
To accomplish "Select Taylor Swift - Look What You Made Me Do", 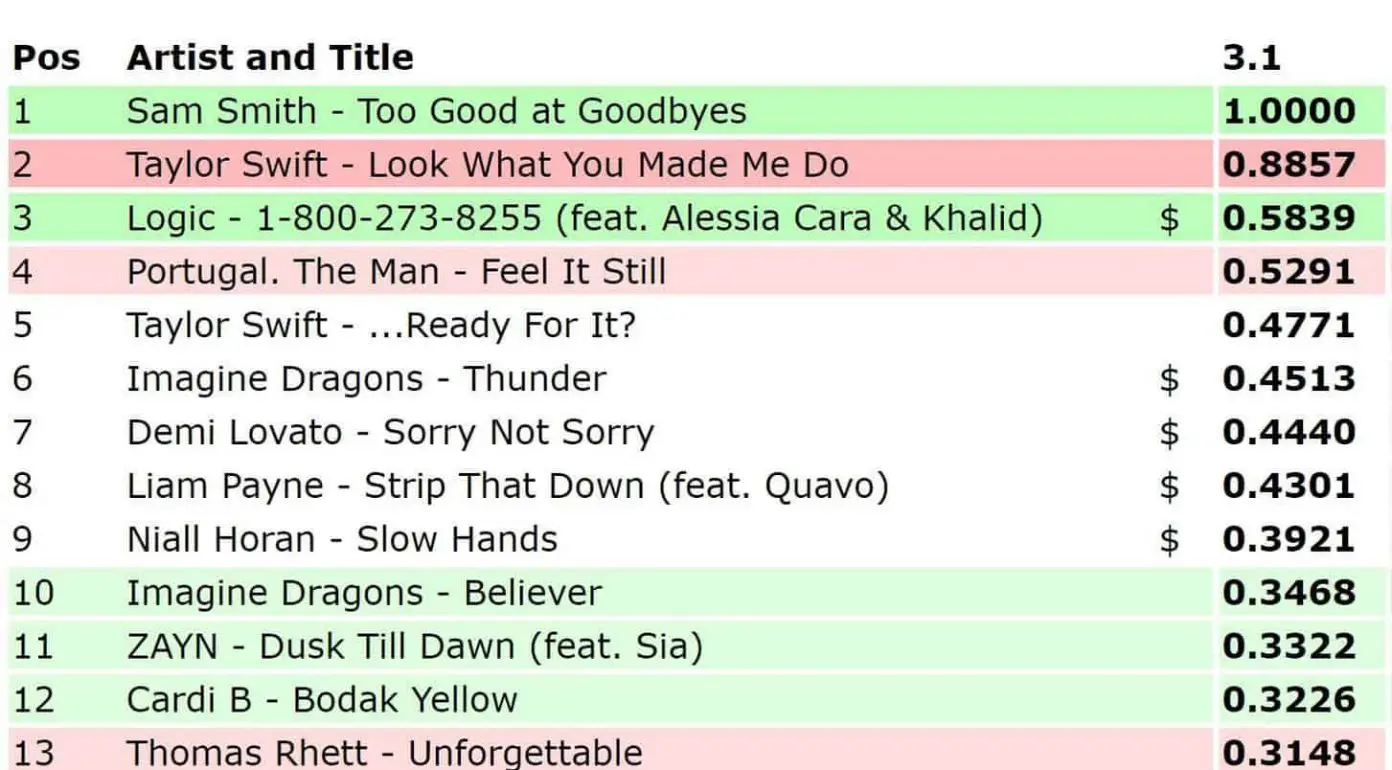I will 487,164.
